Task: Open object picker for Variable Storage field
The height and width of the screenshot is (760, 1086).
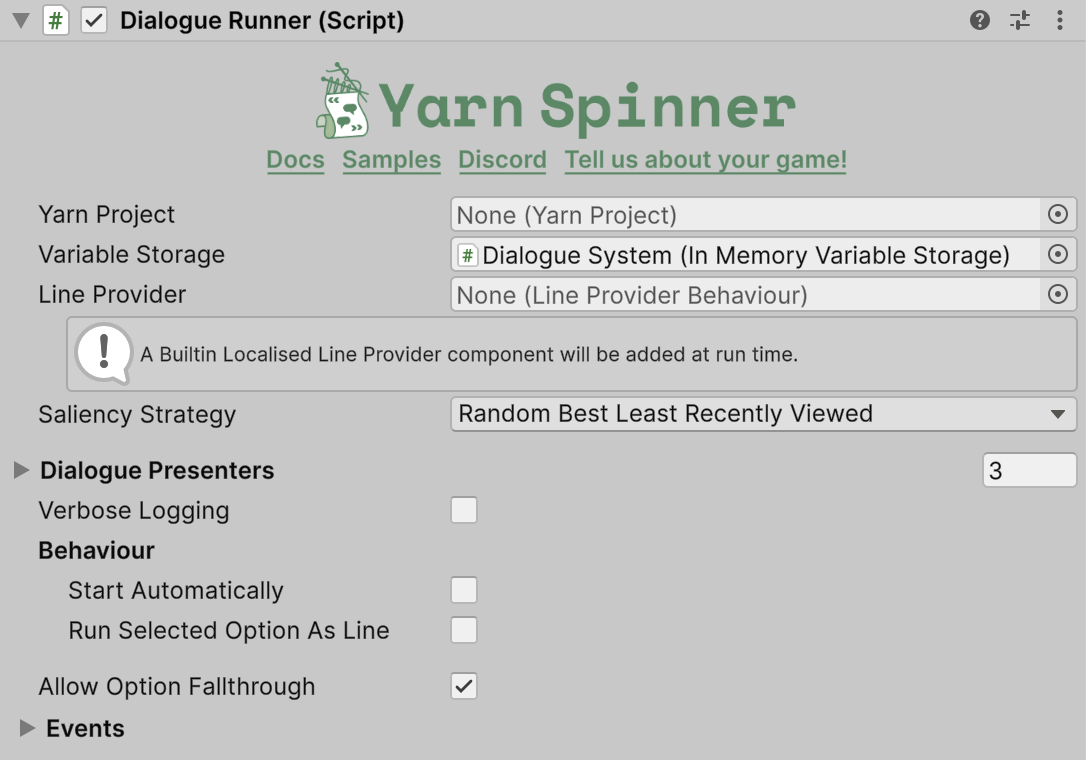Action: pos(1058,254)
